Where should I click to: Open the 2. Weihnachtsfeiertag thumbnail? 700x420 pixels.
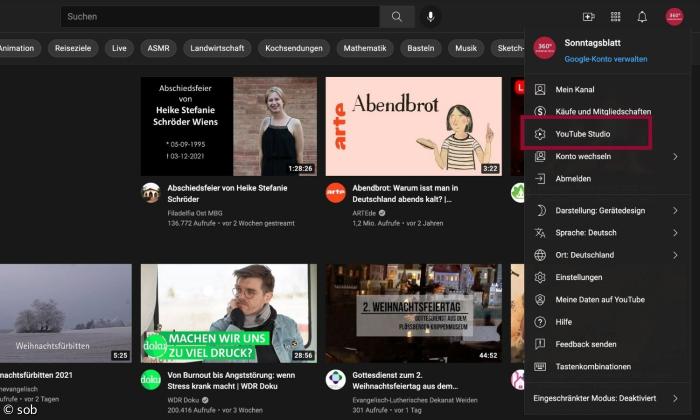(x=413, y=313)
